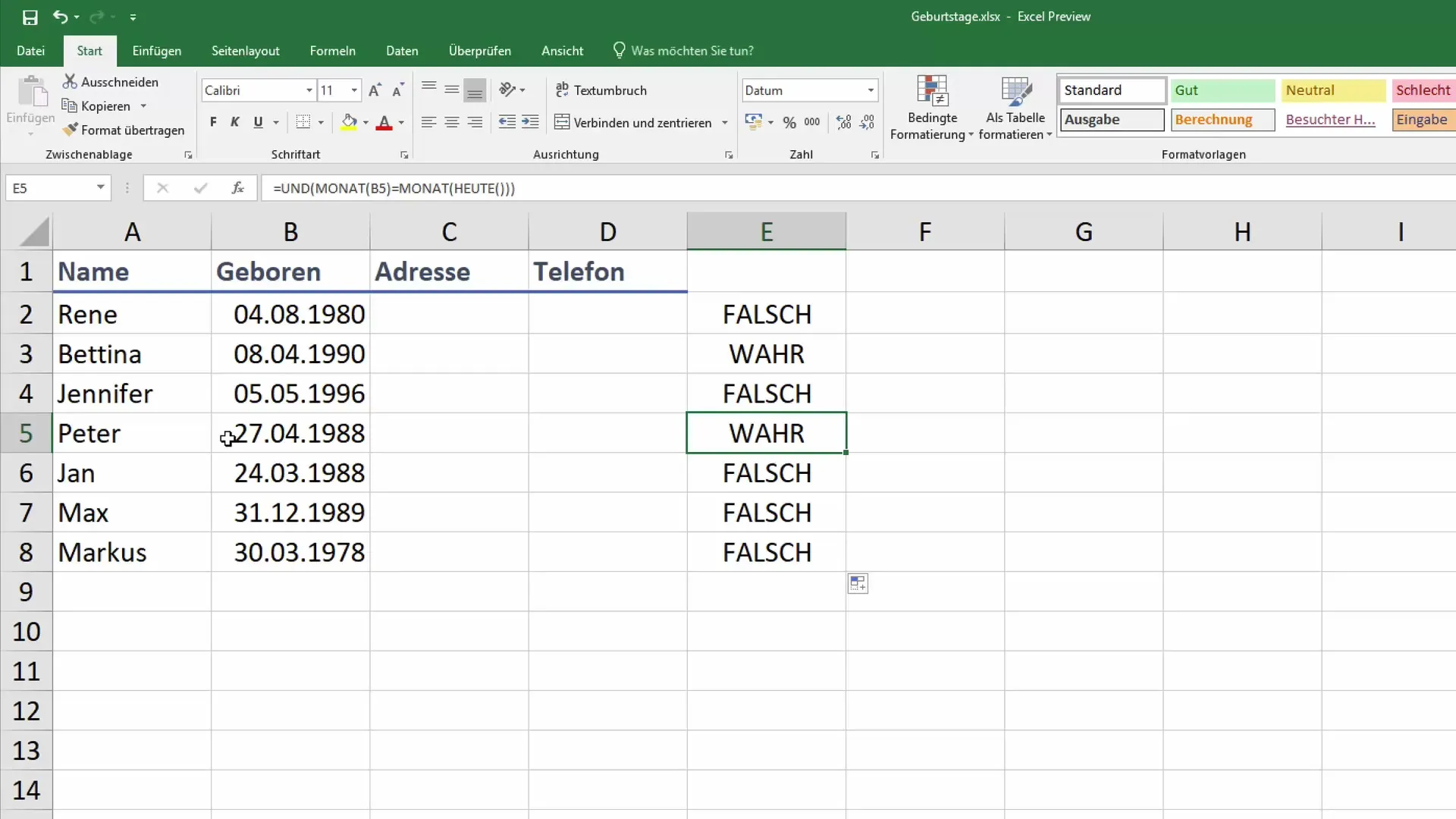Open Bedingte Formatierung menu

point(932,108)
